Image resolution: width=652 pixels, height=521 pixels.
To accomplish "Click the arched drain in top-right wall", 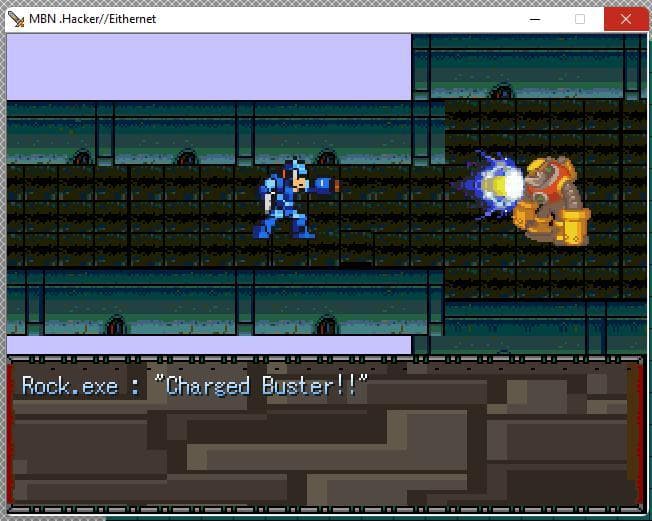I will pyautogui.click(x=501, y=91).
